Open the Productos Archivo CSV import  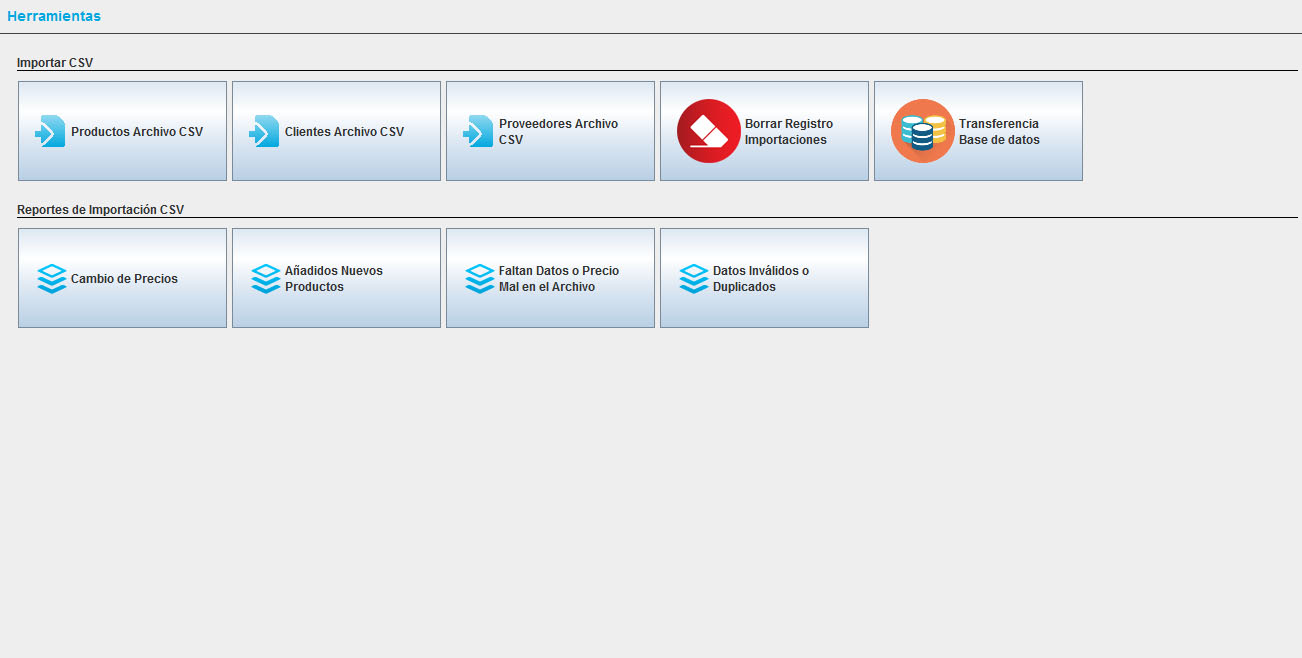(x=137, y=132)
